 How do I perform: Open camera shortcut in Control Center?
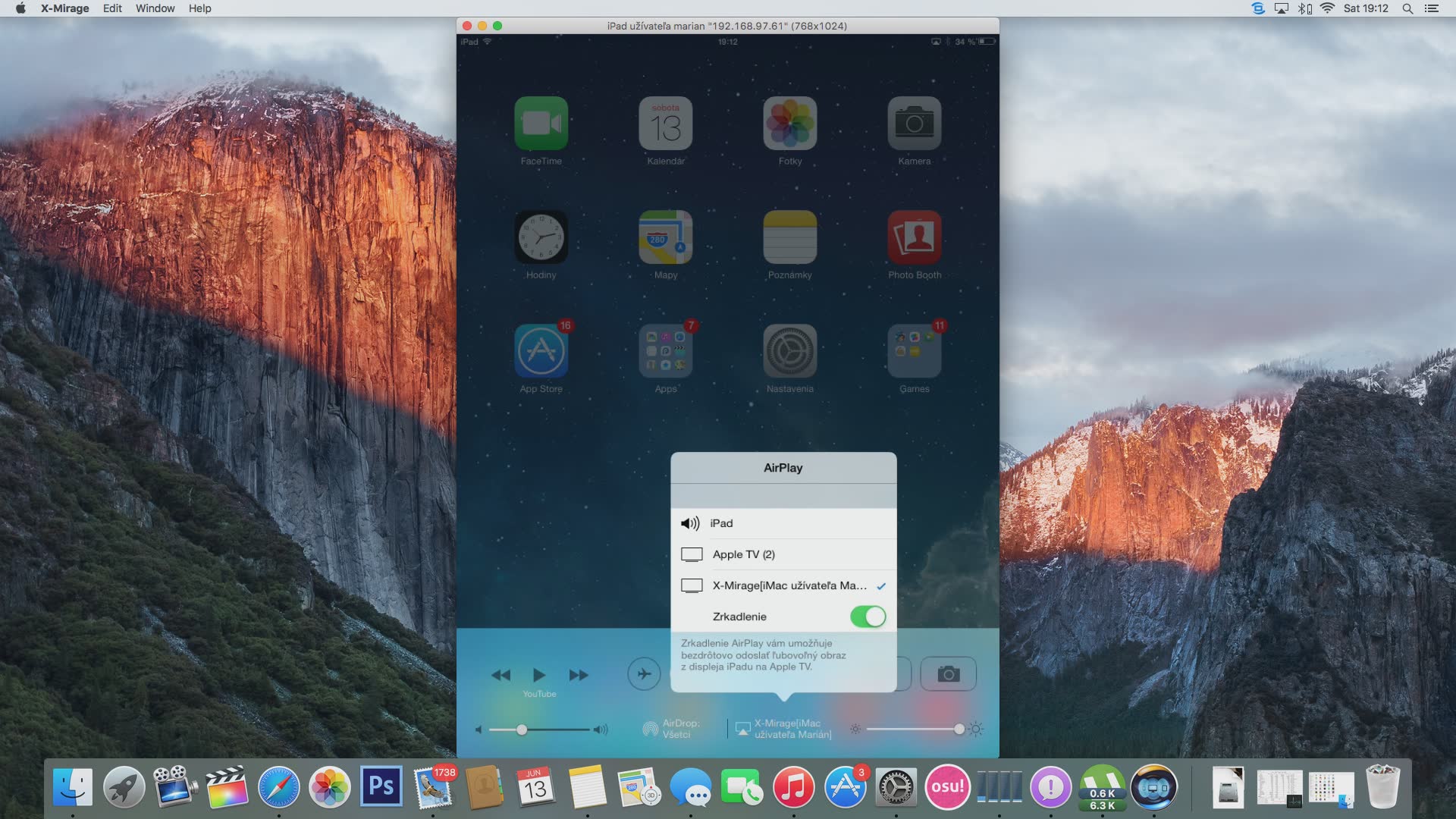pyautogui.click(x=948, y=673)
